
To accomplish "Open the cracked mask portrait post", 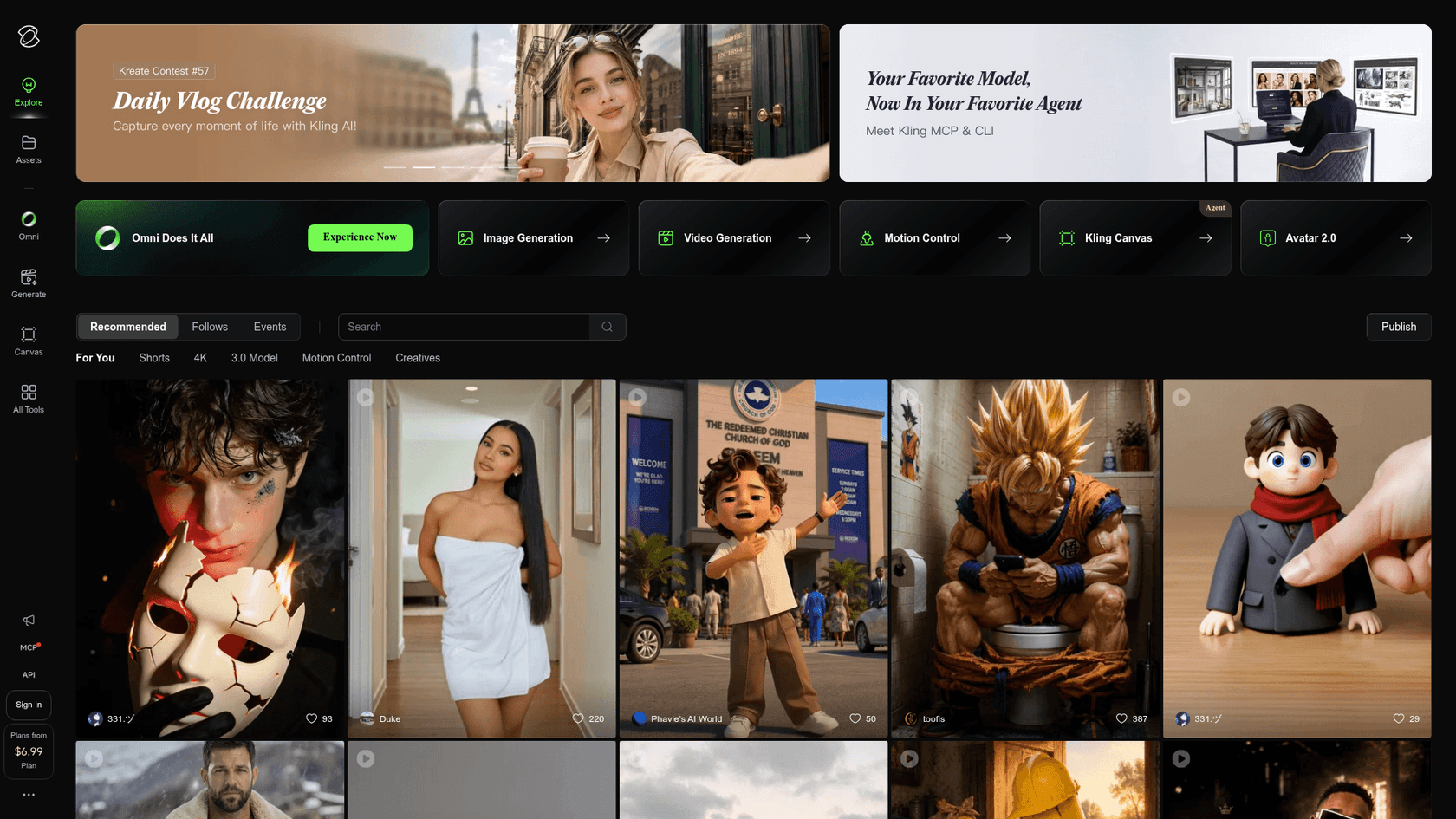I will pyautogui.click(x=210, y=558).
